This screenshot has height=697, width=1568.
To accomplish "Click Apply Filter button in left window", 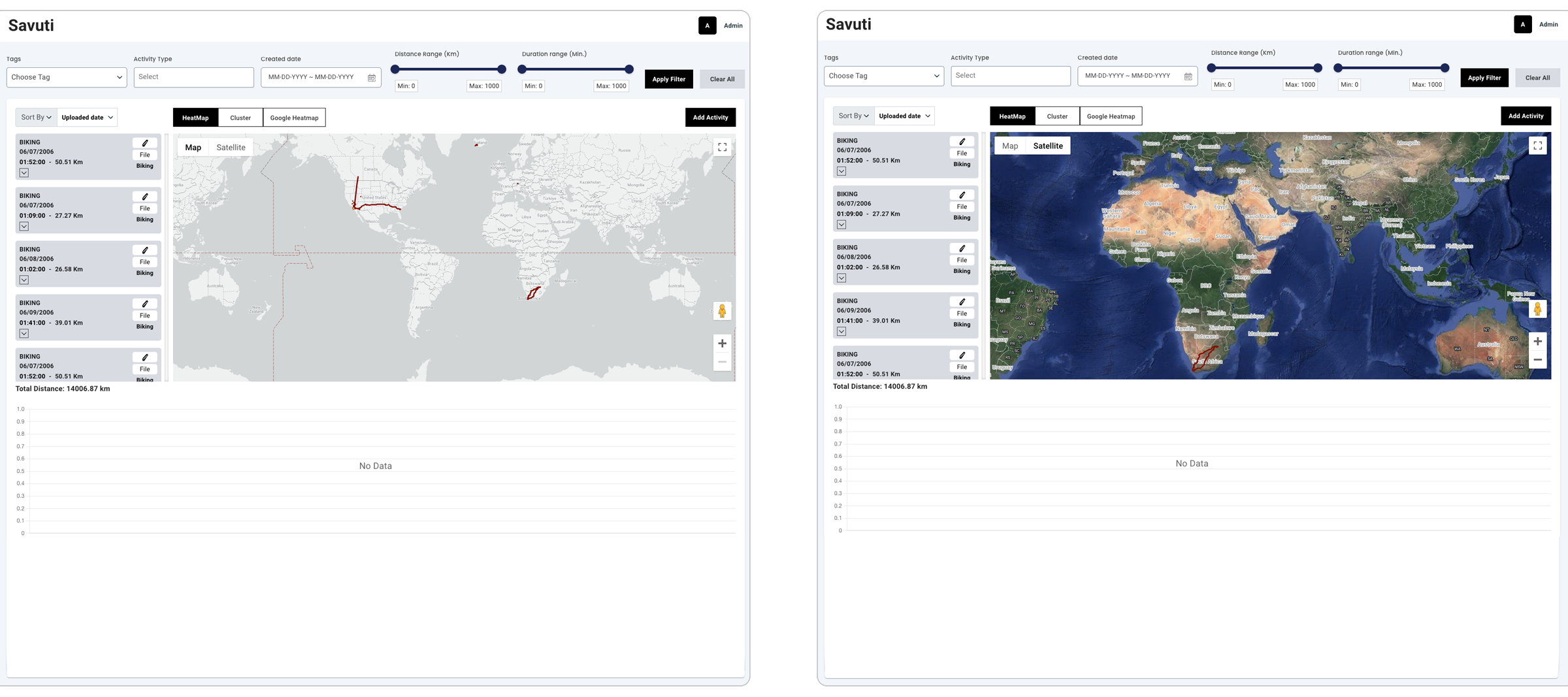I will coord(668,79).
